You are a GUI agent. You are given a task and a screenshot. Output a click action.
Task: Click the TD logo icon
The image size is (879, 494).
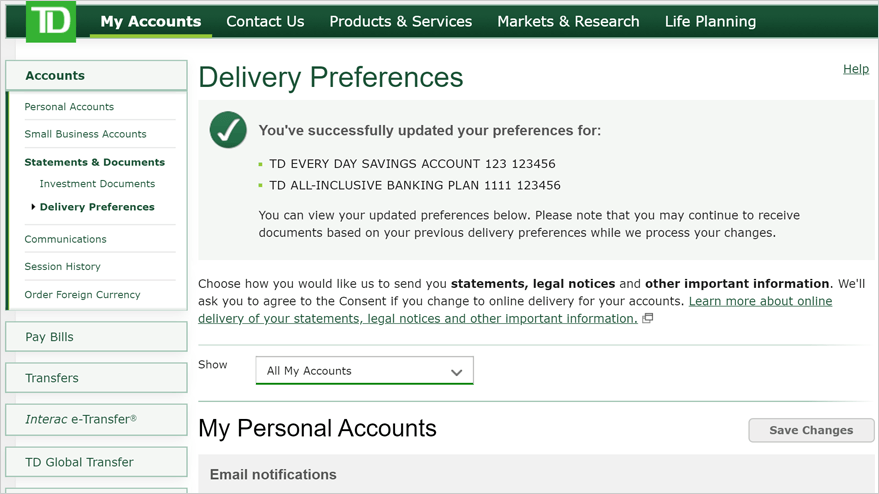pyautogui.click(x=51, y=21)
